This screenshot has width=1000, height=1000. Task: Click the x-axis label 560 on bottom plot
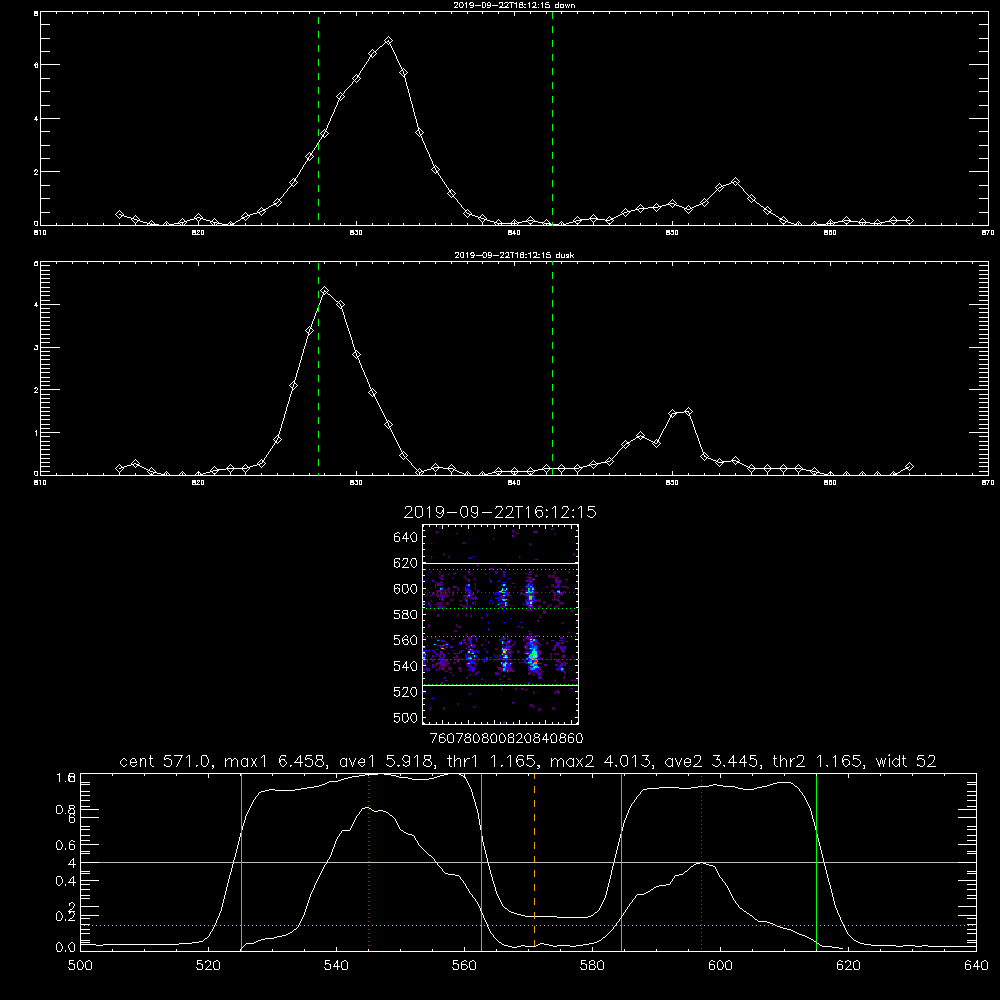coord(464,966)
